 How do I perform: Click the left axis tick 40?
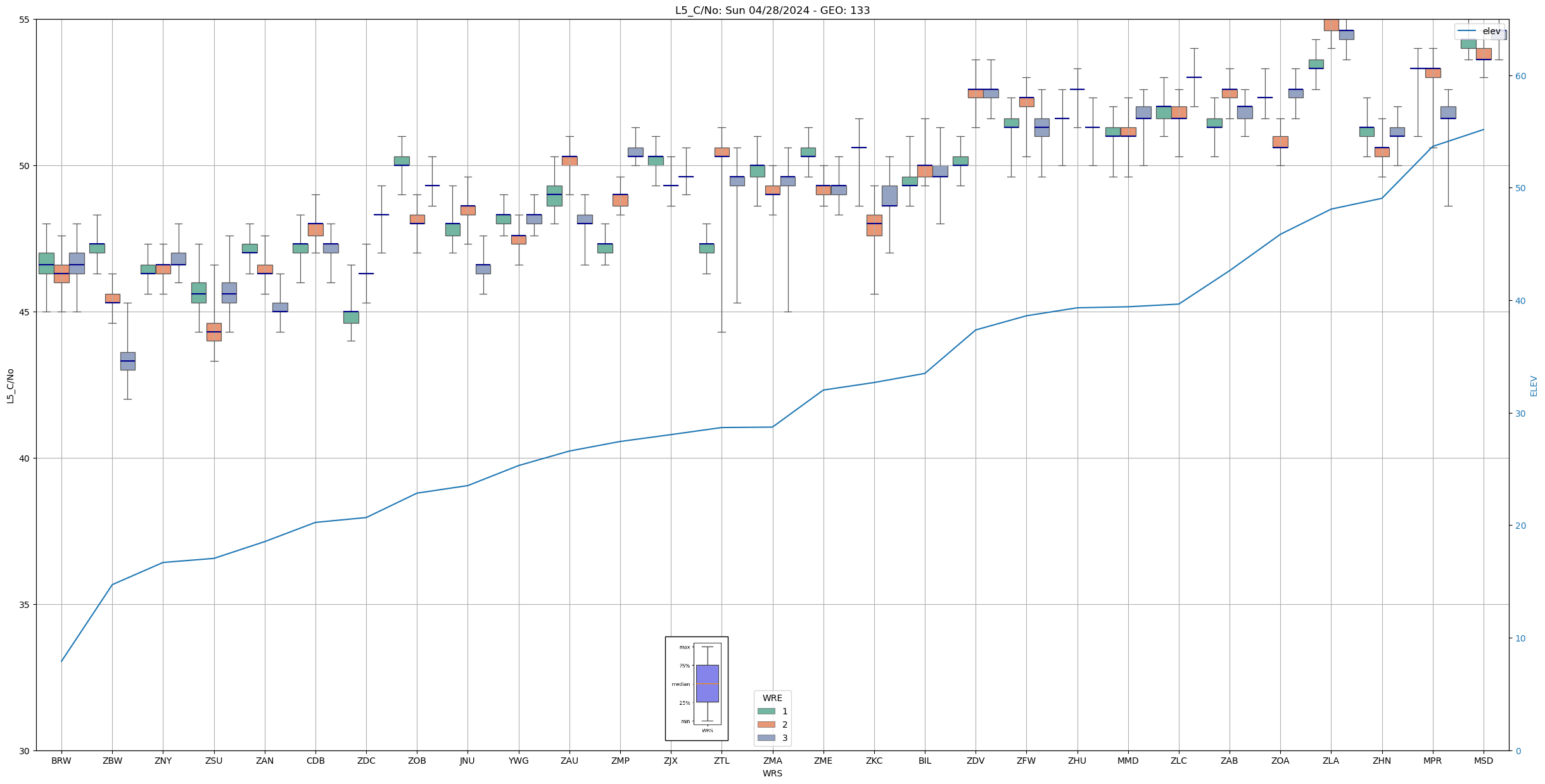[25, 458]
